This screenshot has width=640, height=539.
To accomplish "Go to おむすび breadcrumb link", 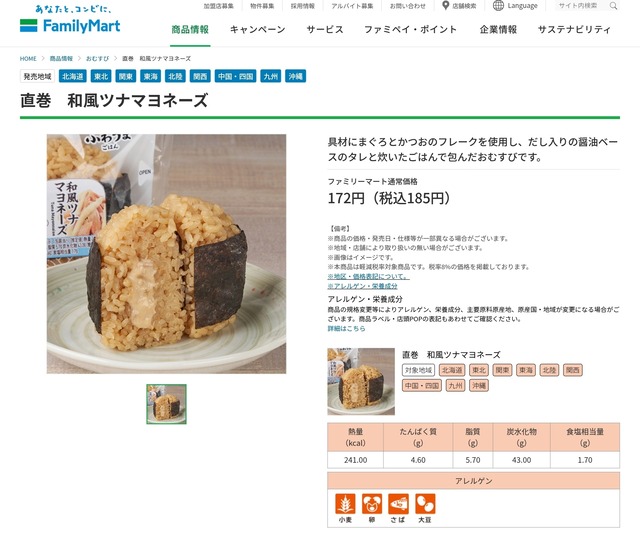I will point(98,58).
